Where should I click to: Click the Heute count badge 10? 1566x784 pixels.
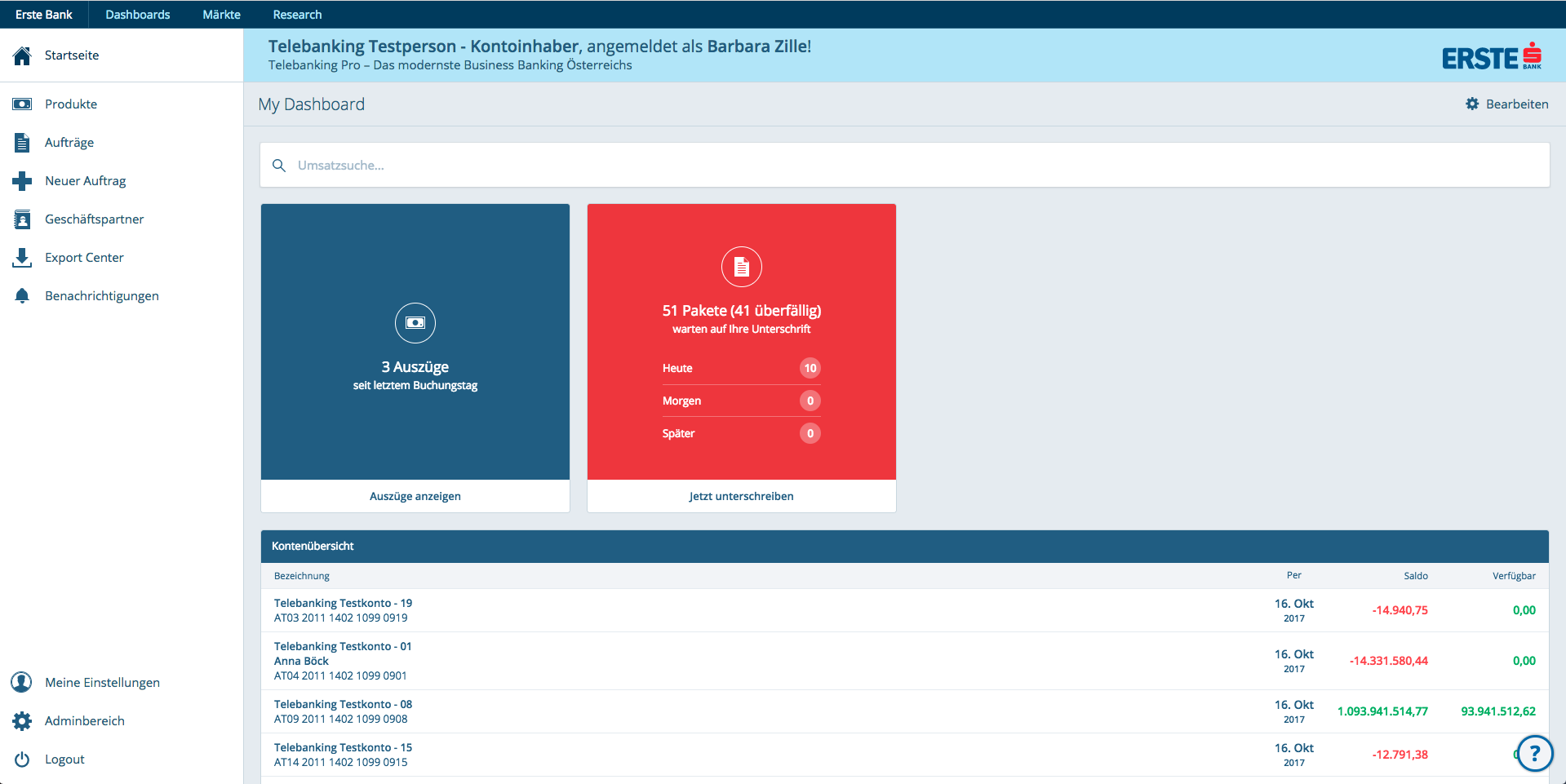(x=810, y=368)
